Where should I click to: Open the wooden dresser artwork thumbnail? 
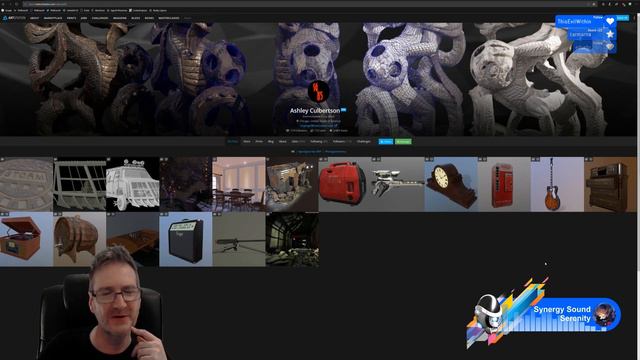tap(610, 184)
